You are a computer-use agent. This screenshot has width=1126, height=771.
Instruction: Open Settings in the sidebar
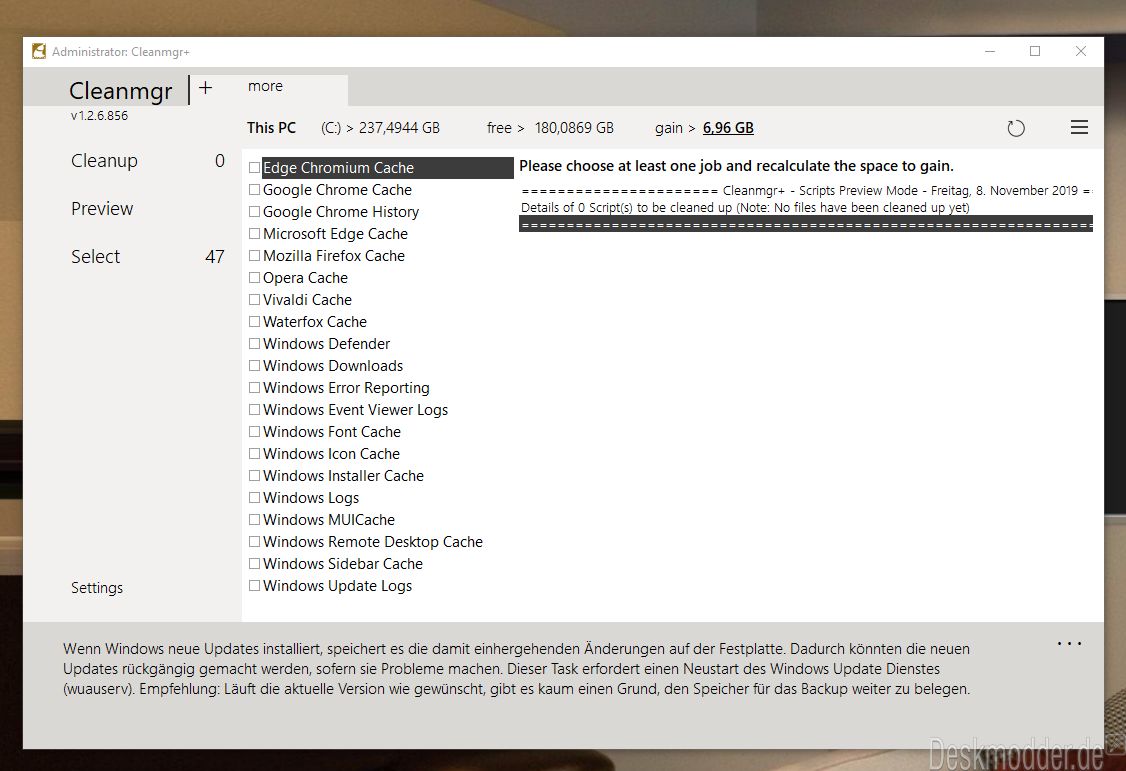97,588
